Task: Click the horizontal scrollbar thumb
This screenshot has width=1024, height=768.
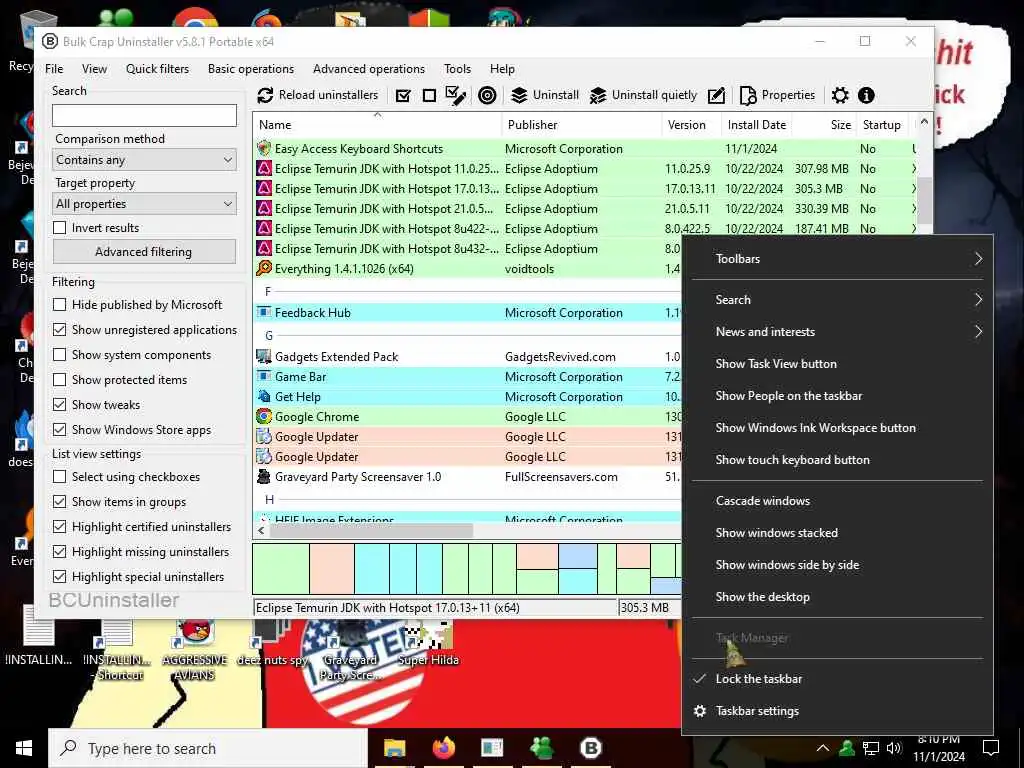Action: coord(372,530)
